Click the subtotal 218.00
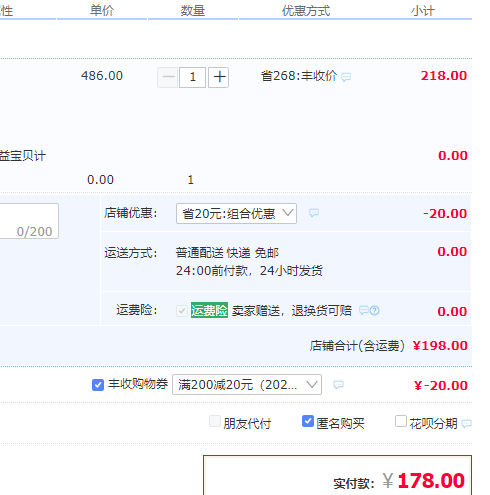This screenshot has height=495, width=490. tap(444, 76)
